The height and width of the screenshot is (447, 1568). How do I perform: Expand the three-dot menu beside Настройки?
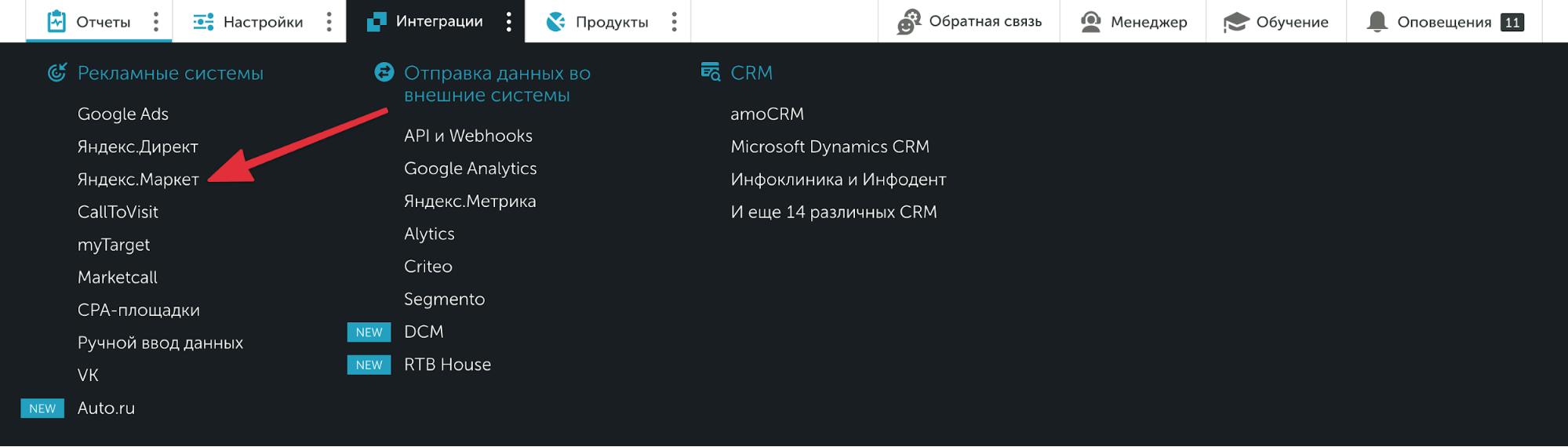(329, 22)
